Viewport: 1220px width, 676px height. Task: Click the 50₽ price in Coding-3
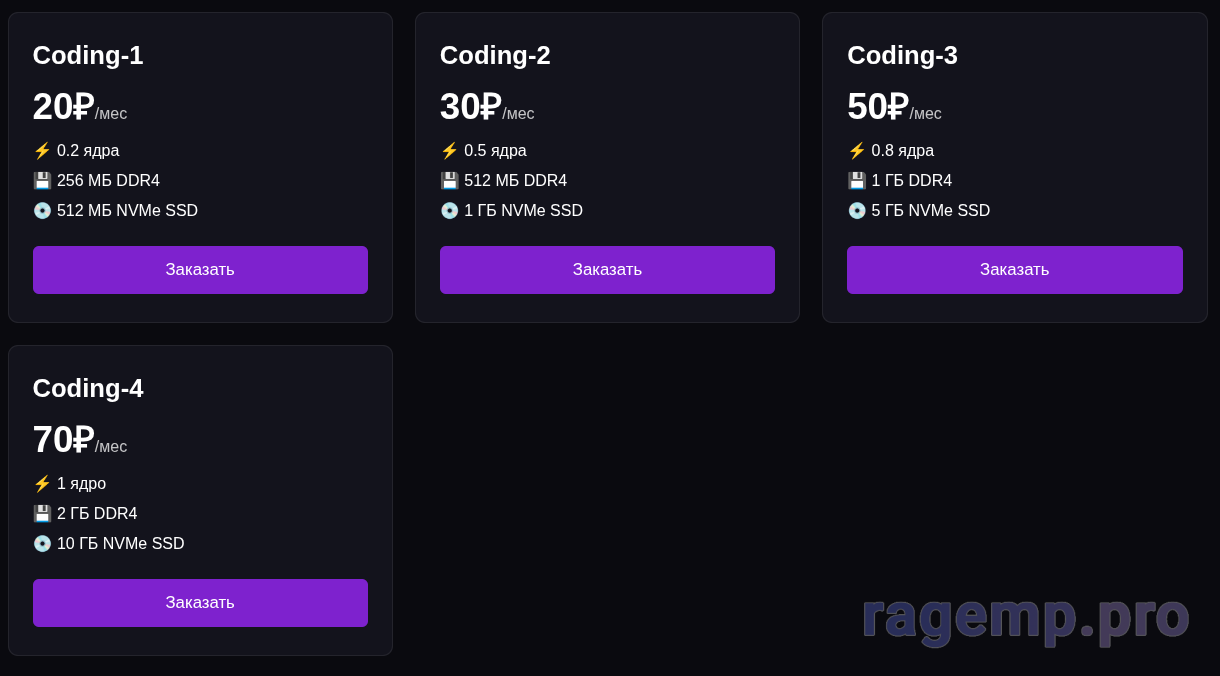(877, 107)
